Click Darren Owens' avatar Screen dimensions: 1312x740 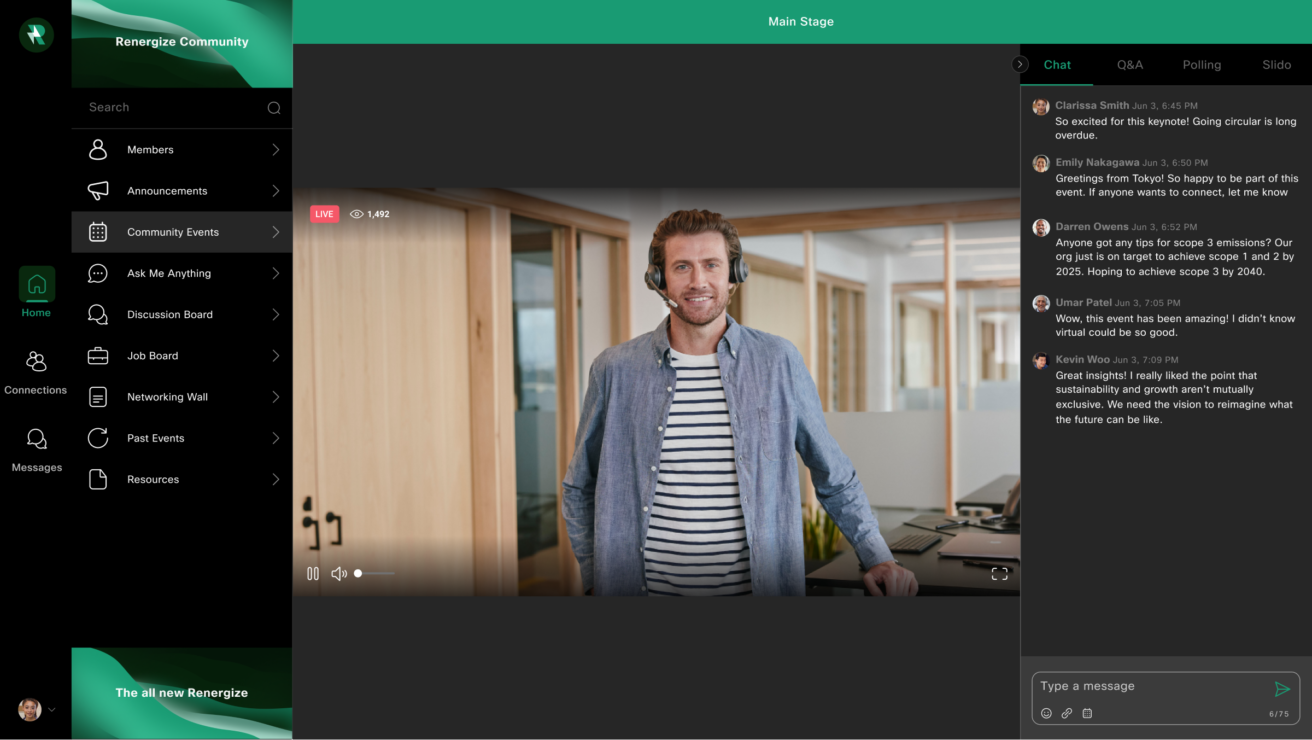point(1041,228)
